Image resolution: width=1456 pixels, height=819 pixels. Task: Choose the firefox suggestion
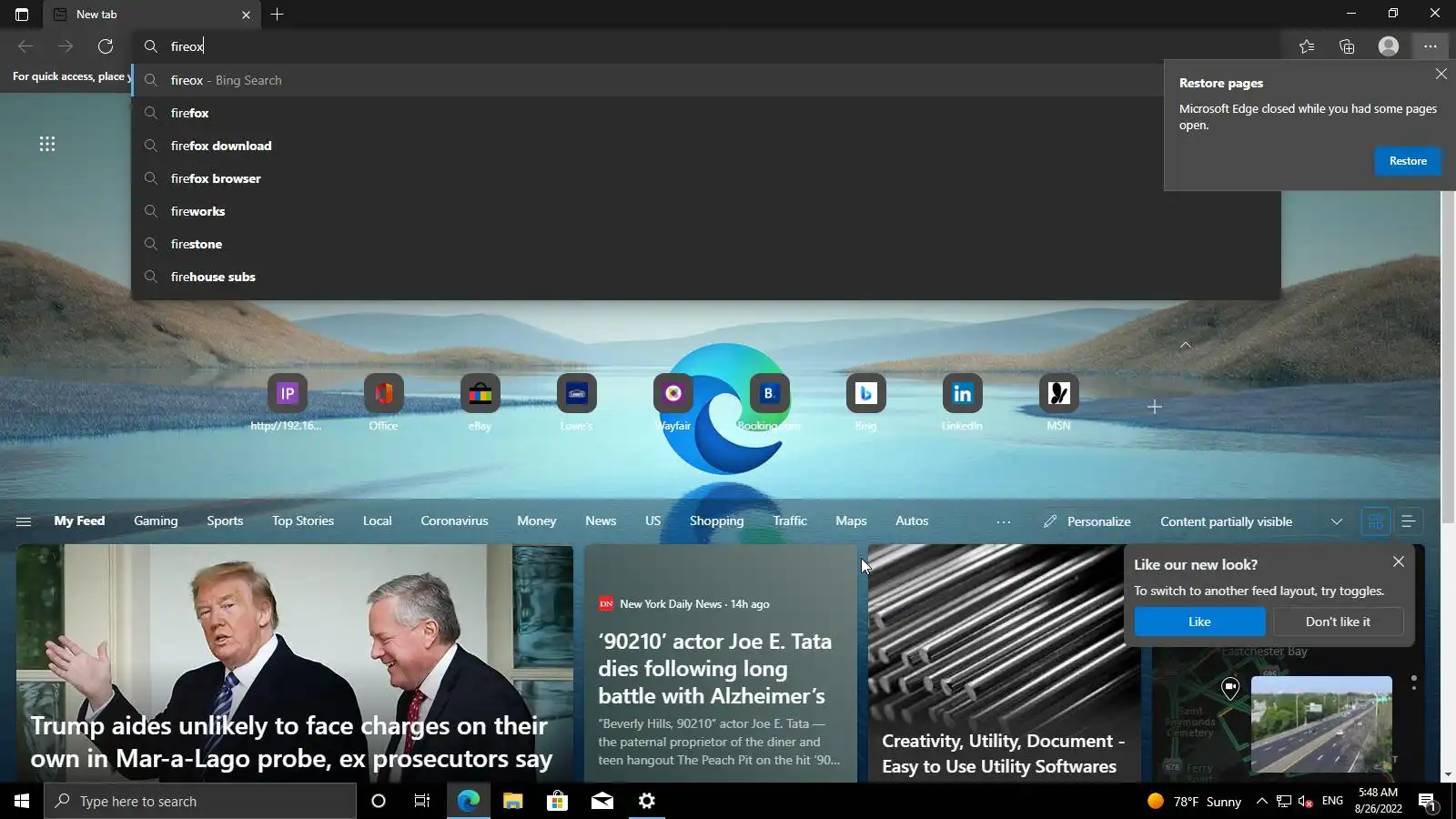coord(706,113)
